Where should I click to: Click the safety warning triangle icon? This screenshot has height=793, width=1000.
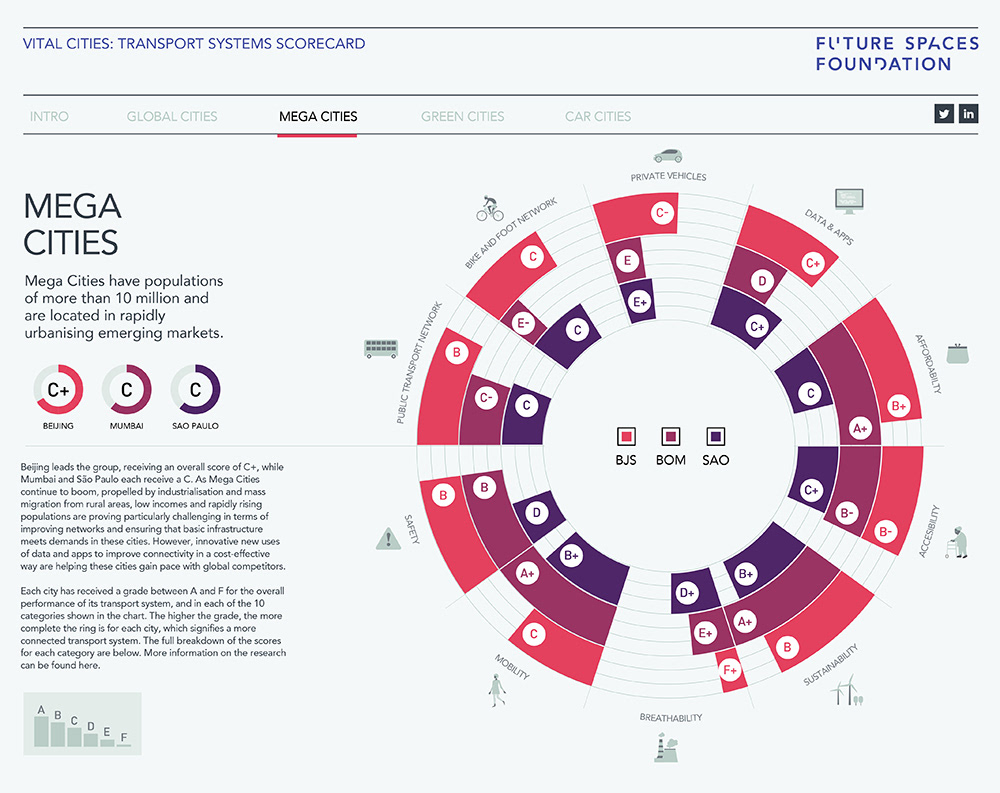[387, 540]
